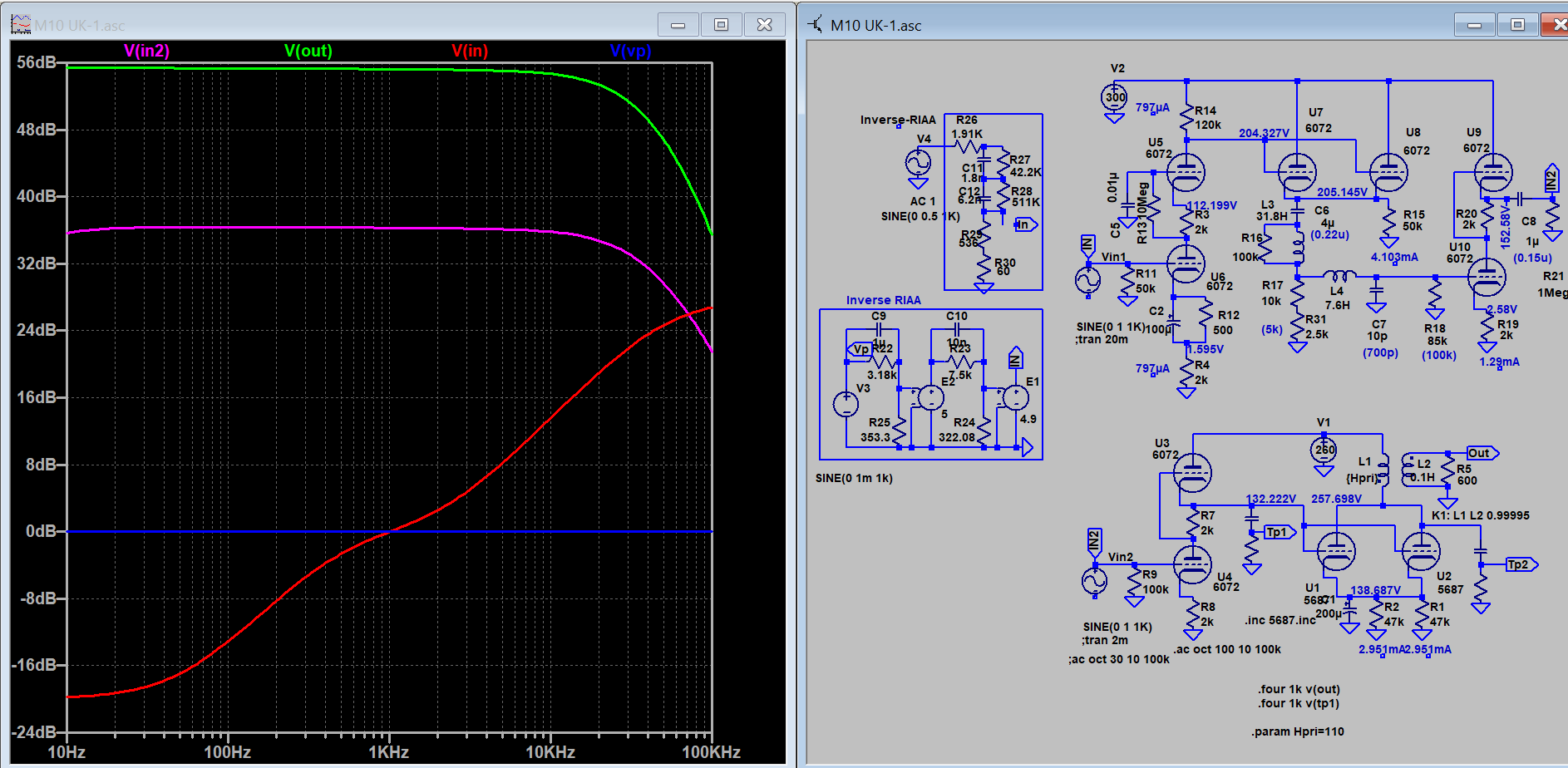Click the .four 1k v(out) directive

[x=1299, y=689]
